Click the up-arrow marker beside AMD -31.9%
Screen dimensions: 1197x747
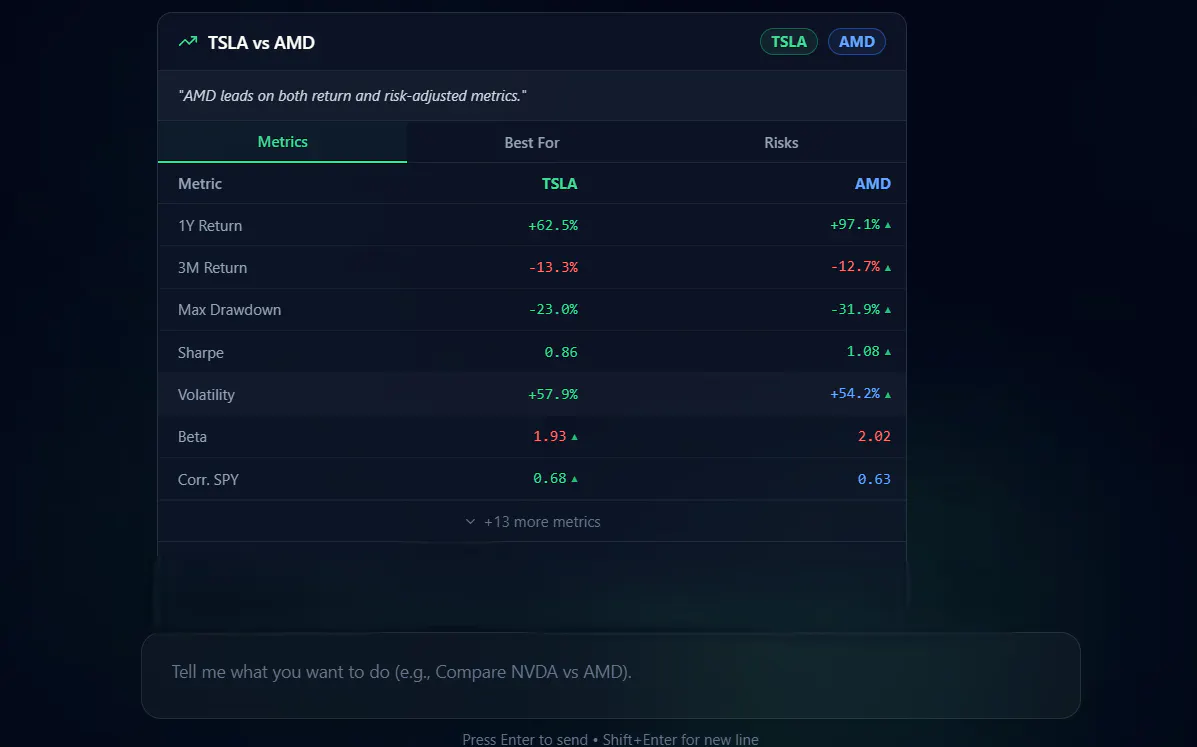coord(887,310)
